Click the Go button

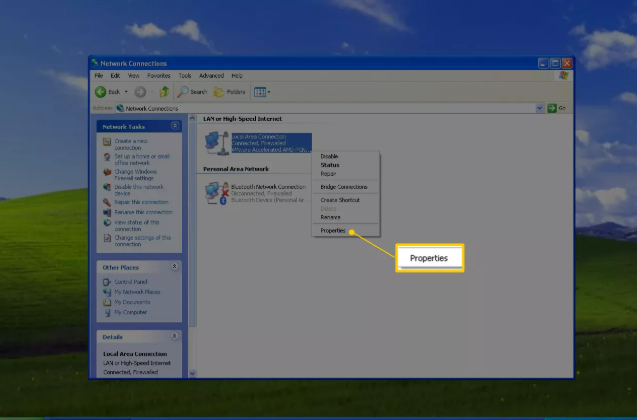coord(557,108)
